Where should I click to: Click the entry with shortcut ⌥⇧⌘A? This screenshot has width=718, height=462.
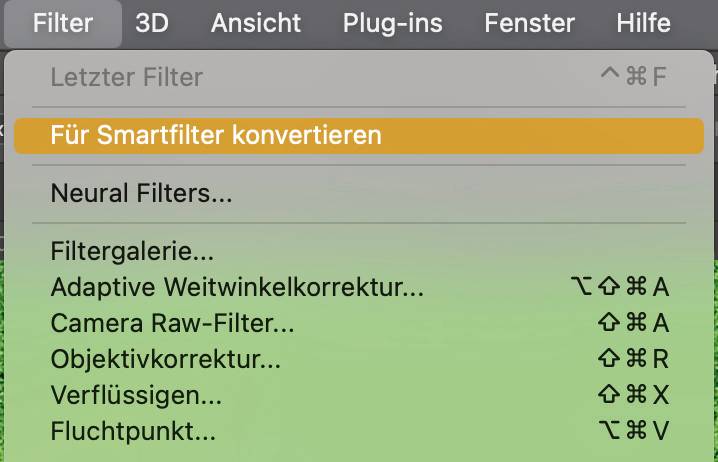click(359, 288)
